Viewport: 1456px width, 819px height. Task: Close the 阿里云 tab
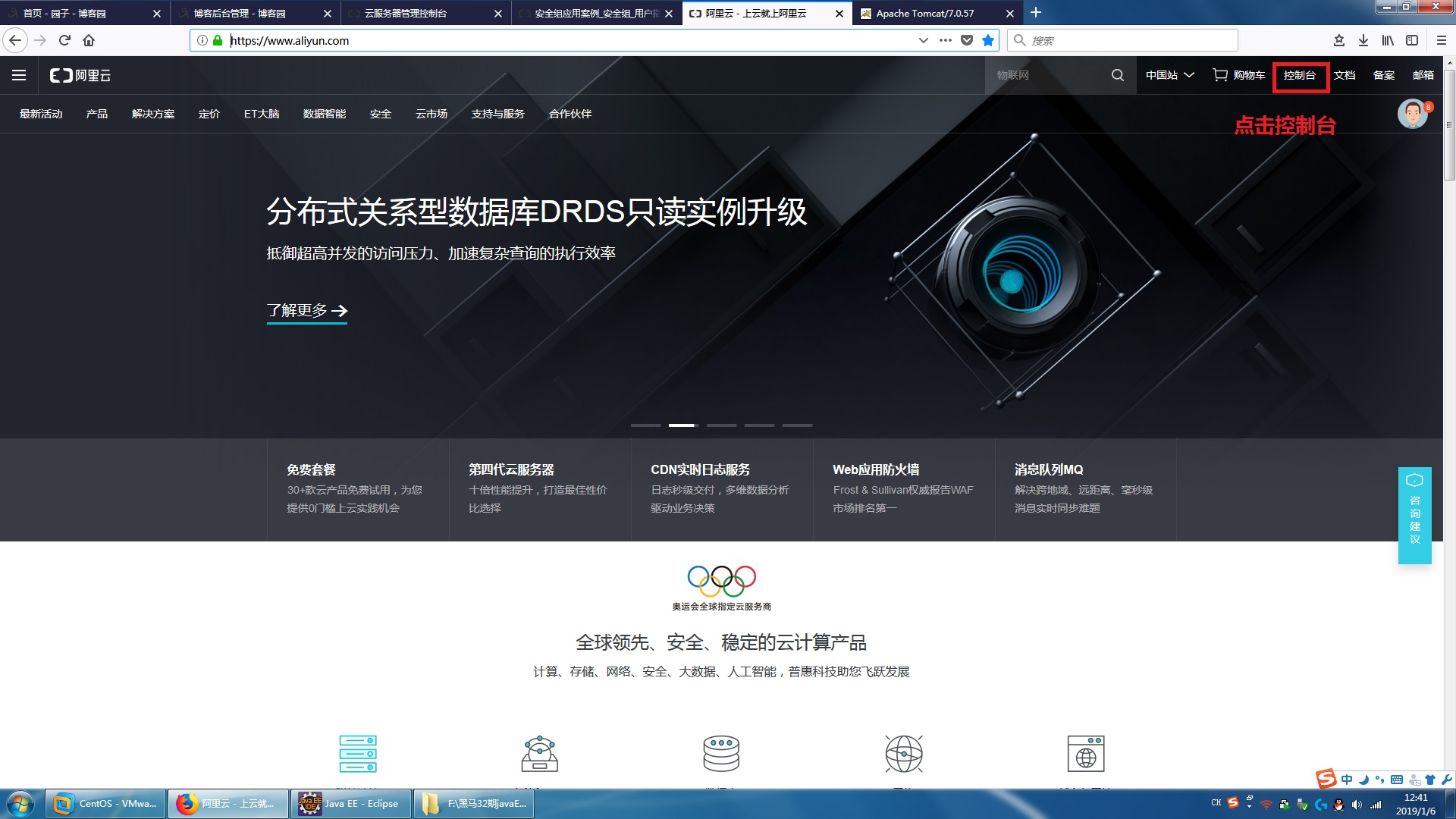pos(839,14)
